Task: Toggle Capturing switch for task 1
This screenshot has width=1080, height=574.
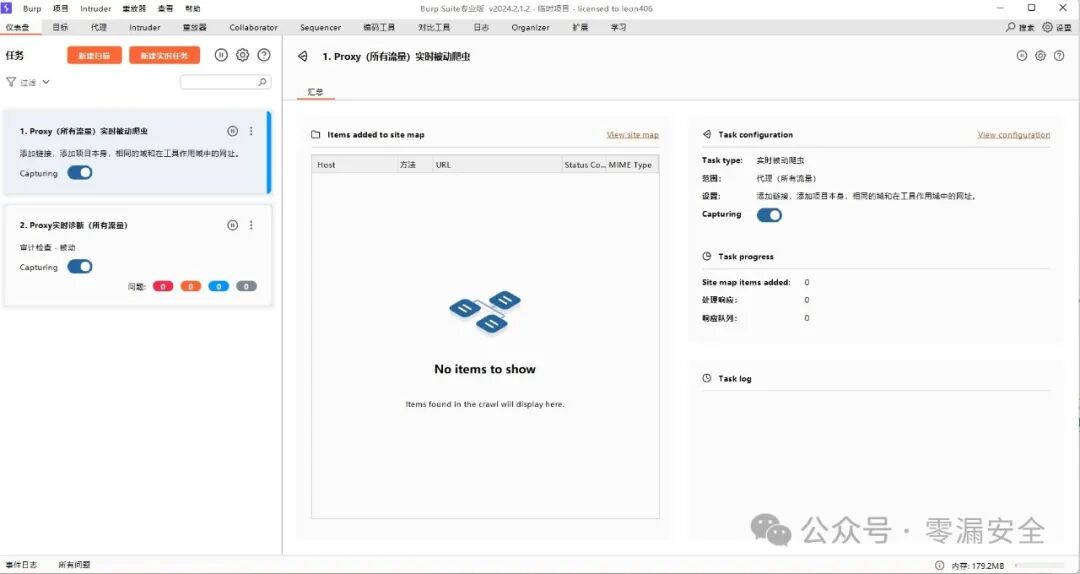Action: 80,173
